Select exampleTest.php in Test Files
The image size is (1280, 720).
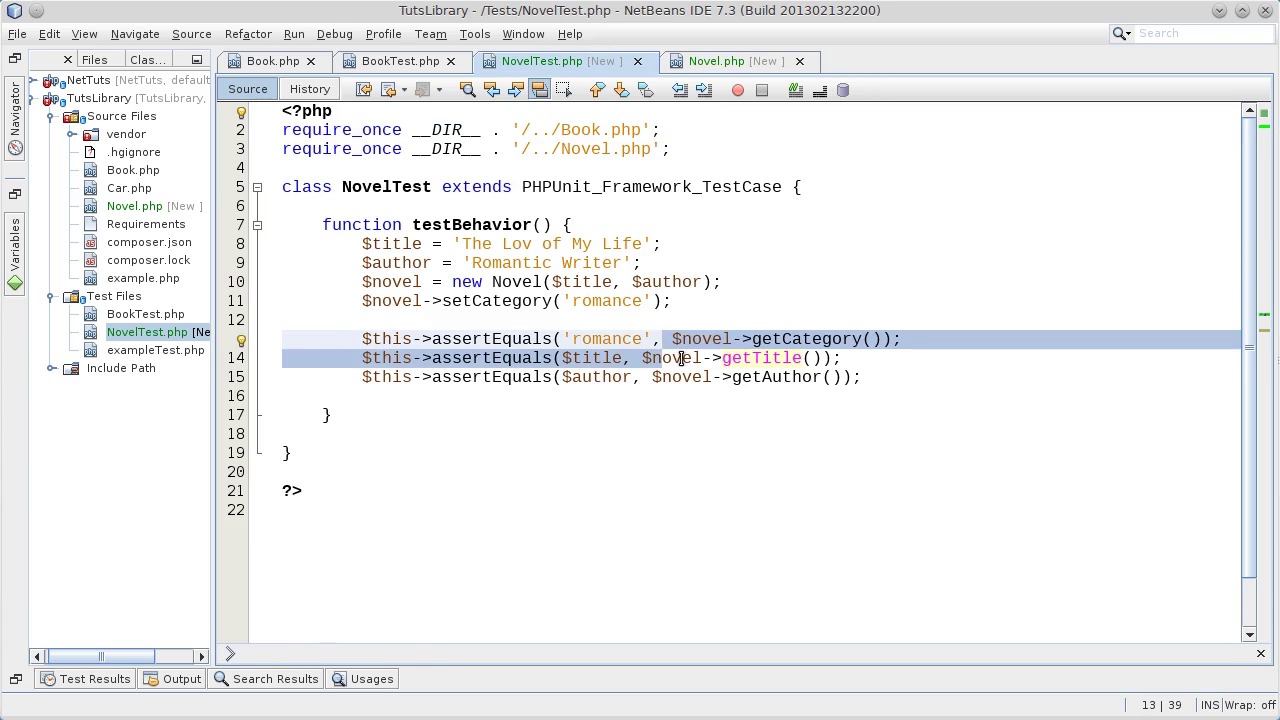coord(155,350)
